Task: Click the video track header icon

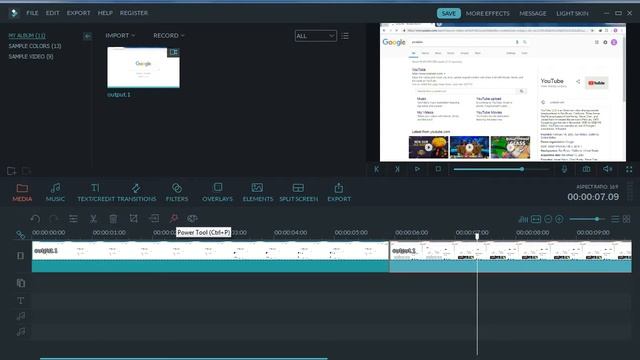Action: pos(20,256)
